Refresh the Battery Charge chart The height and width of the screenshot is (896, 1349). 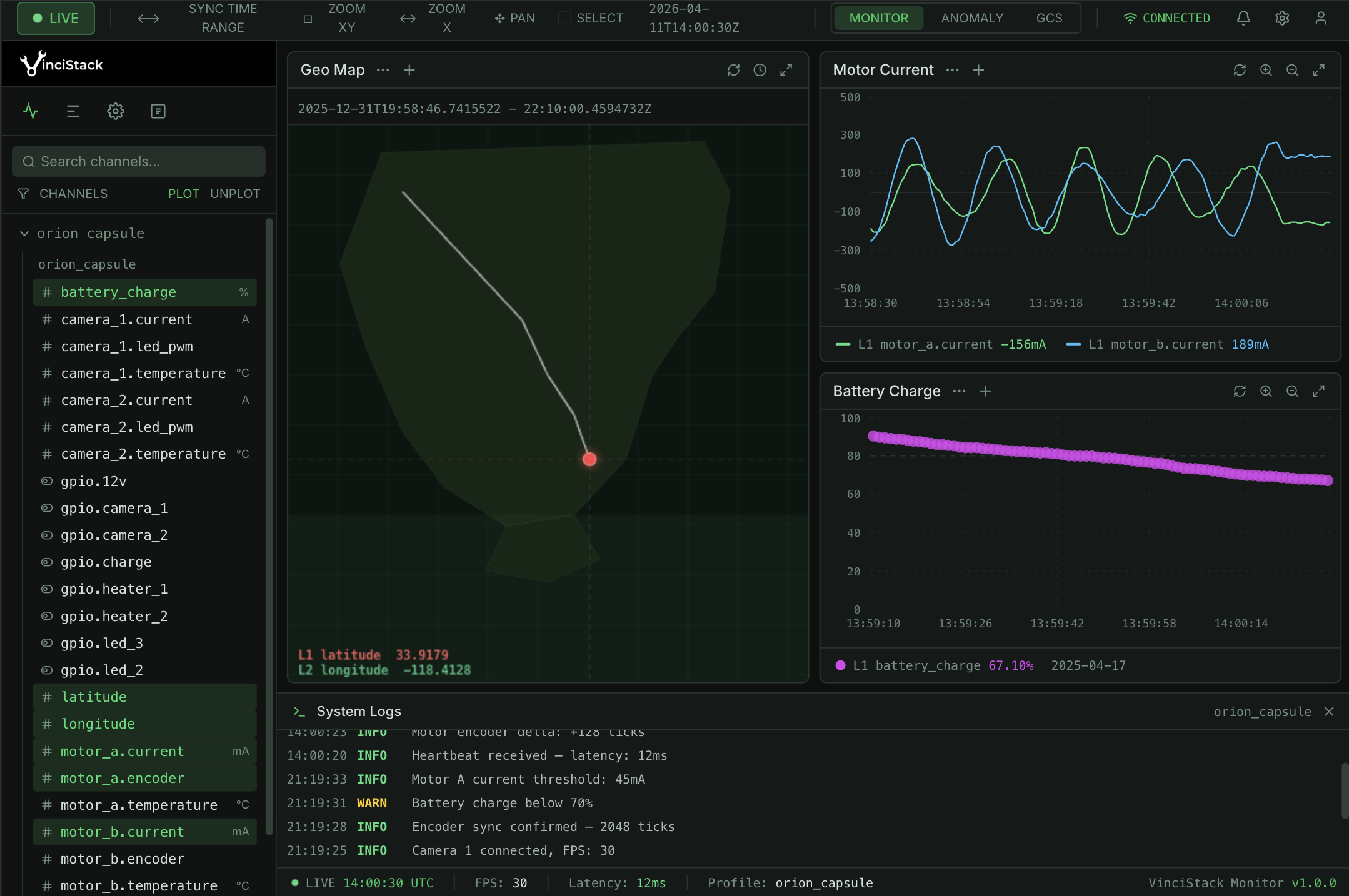click(1240, 391)
